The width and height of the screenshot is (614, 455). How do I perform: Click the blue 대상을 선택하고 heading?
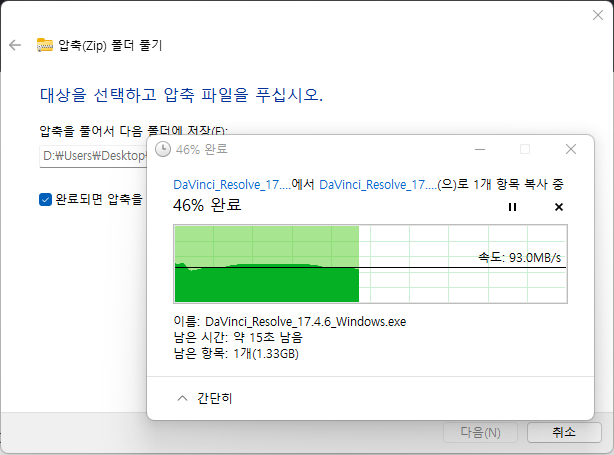(x=181, y=95)
